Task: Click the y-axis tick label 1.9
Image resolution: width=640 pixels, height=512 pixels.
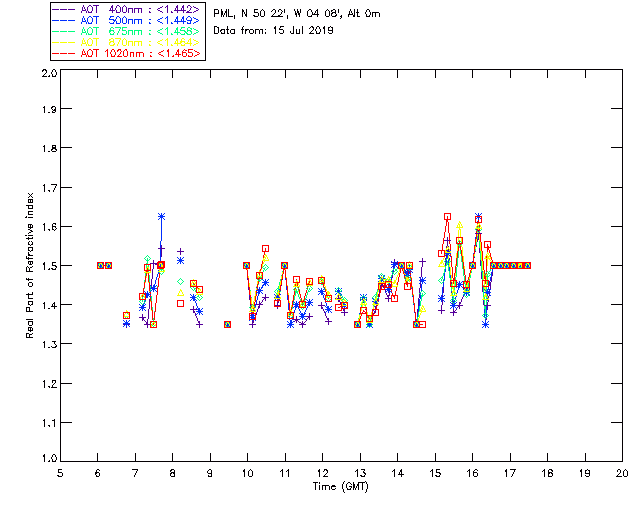Action: (49, 109)
